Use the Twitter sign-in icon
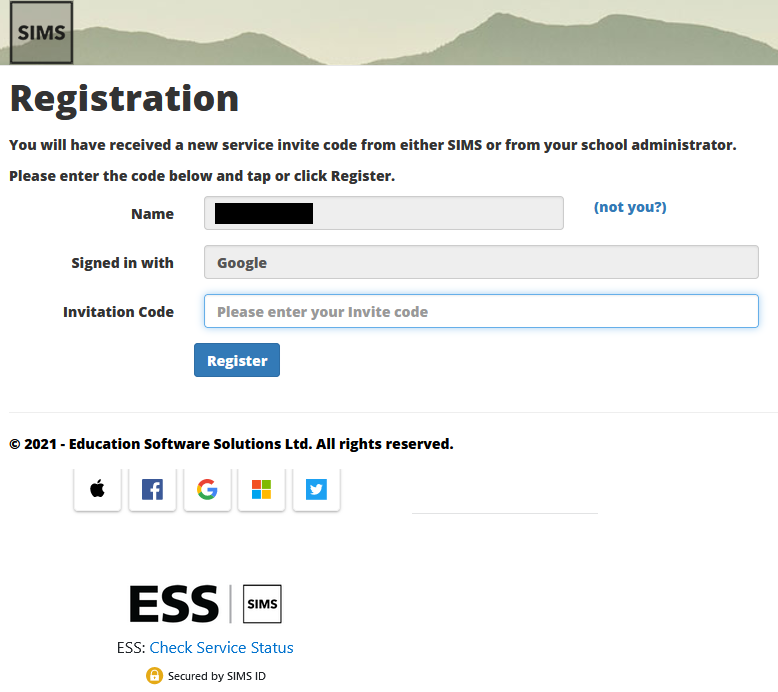Image resolution: width=778 pixels, height=692 pixels. (x=317, y=489)
